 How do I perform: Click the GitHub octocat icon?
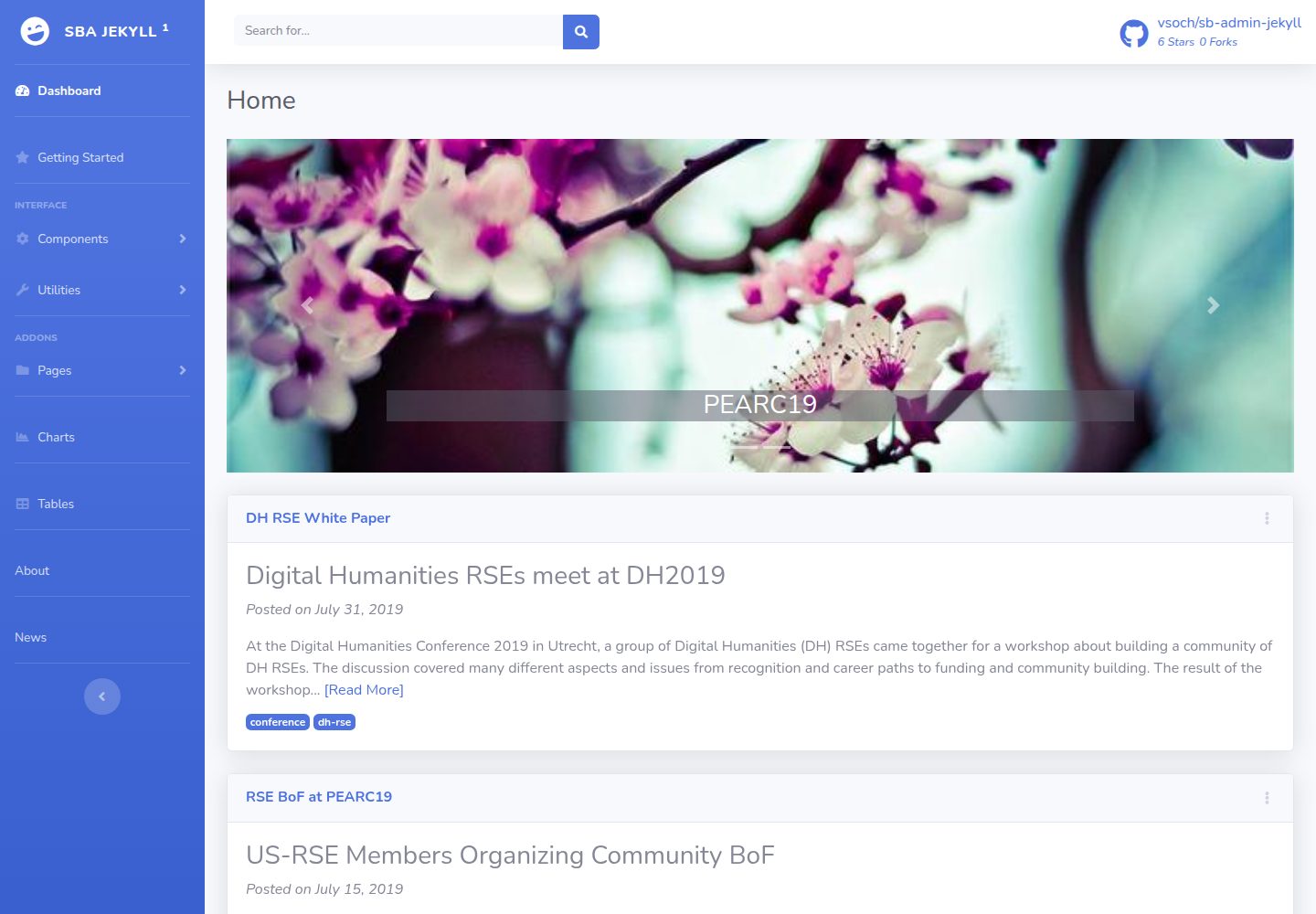pos(1134,34)
